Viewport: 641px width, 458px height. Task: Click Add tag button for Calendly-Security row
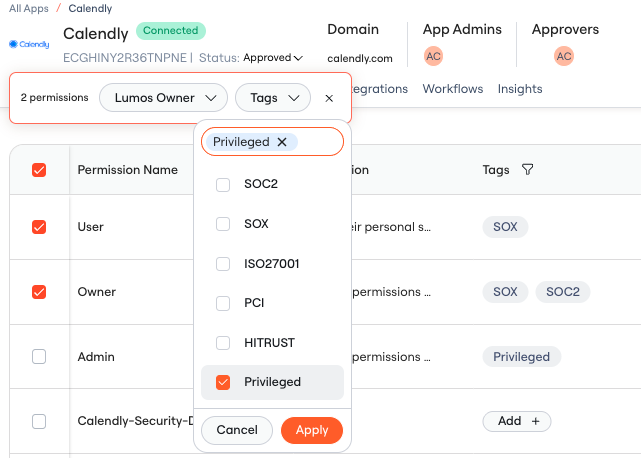(x=517, y=421)
